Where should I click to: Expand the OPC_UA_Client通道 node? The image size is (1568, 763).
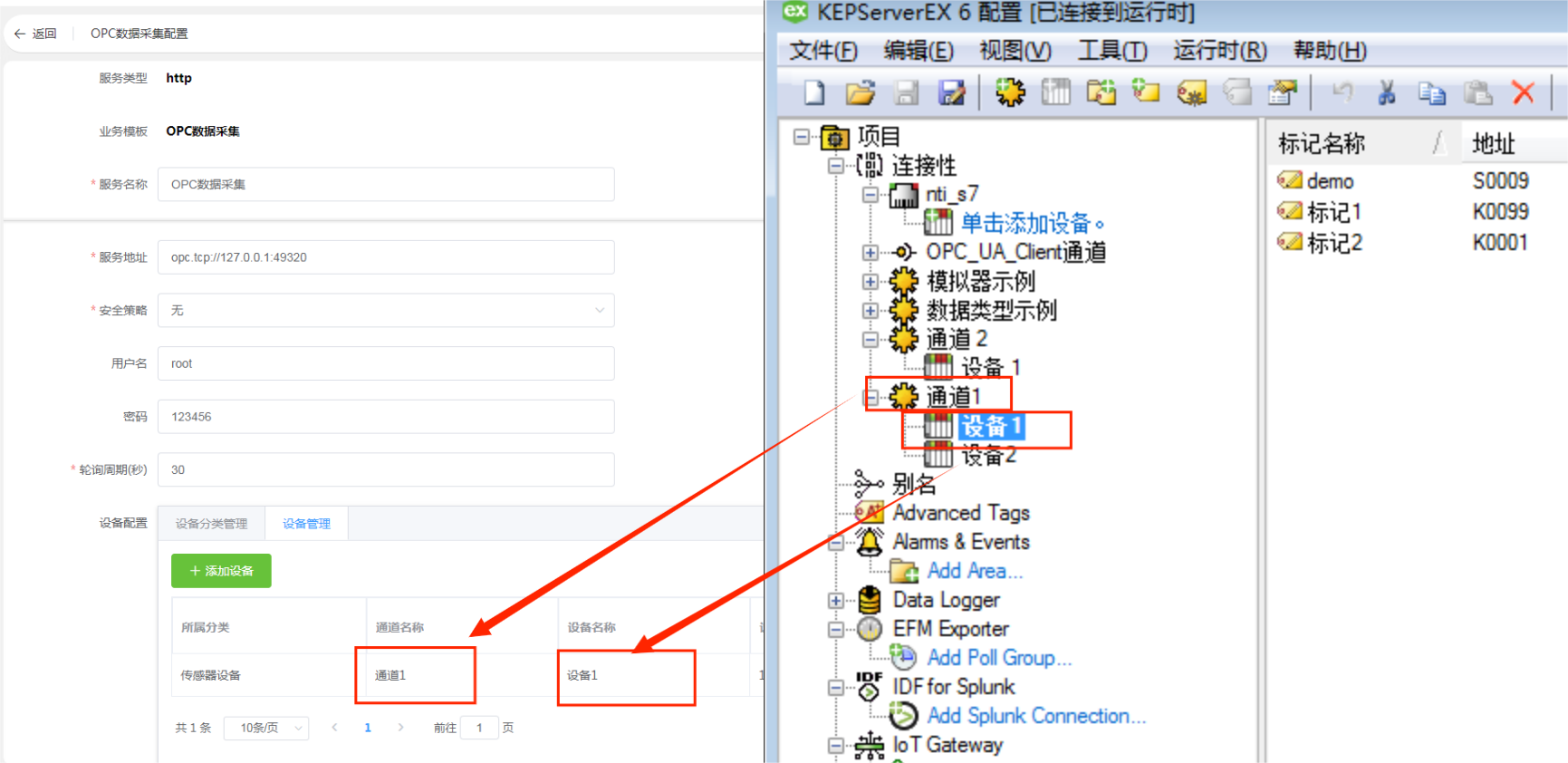coord(871,253)
